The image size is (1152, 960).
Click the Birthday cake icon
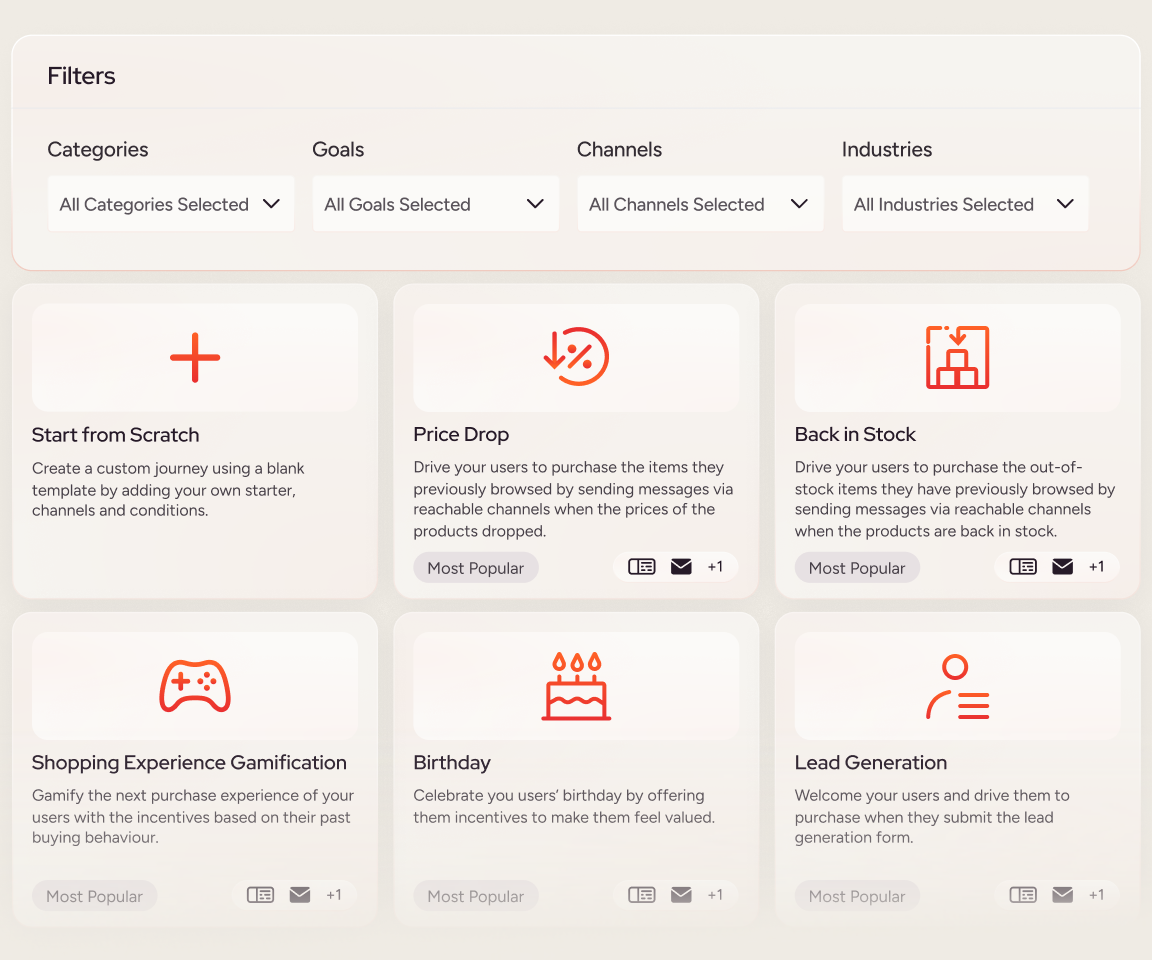(x=576, y=686)
